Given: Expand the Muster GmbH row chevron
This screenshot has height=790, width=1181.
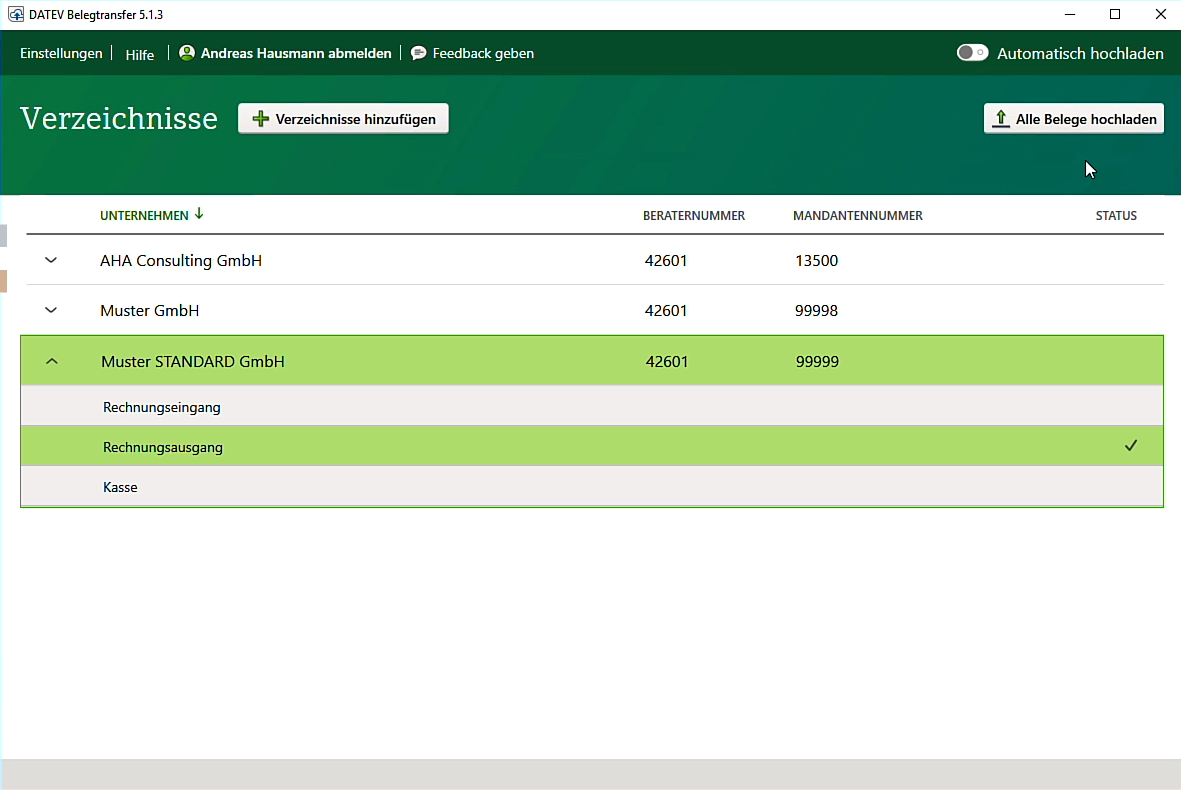Looking at the screenshot, I should [x=50, y=310].
